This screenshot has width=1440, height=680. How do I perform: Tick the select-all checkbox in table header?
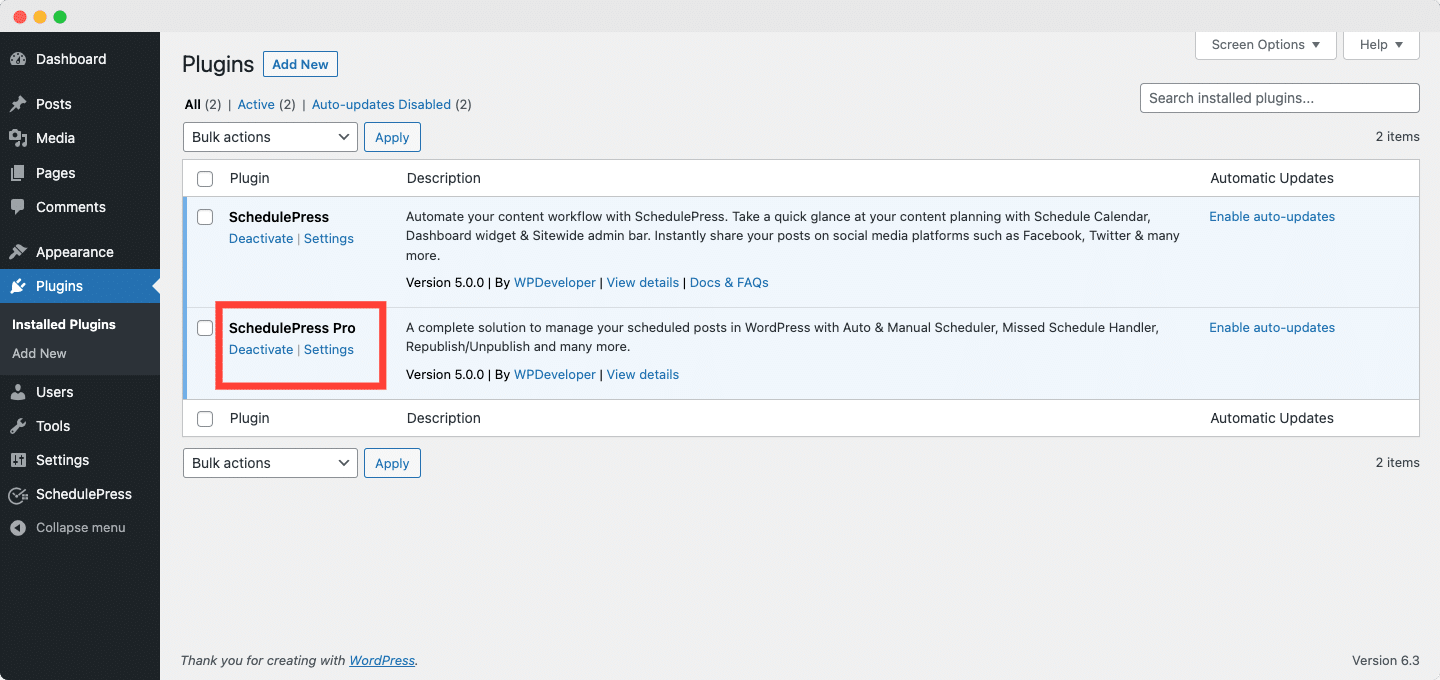[x=205, y=179]
